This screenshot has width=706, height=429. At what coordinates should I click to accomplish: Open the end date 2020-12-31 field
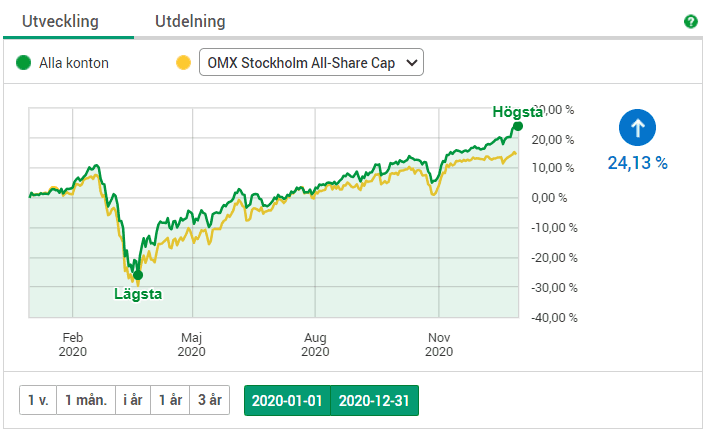coord(374,401)
